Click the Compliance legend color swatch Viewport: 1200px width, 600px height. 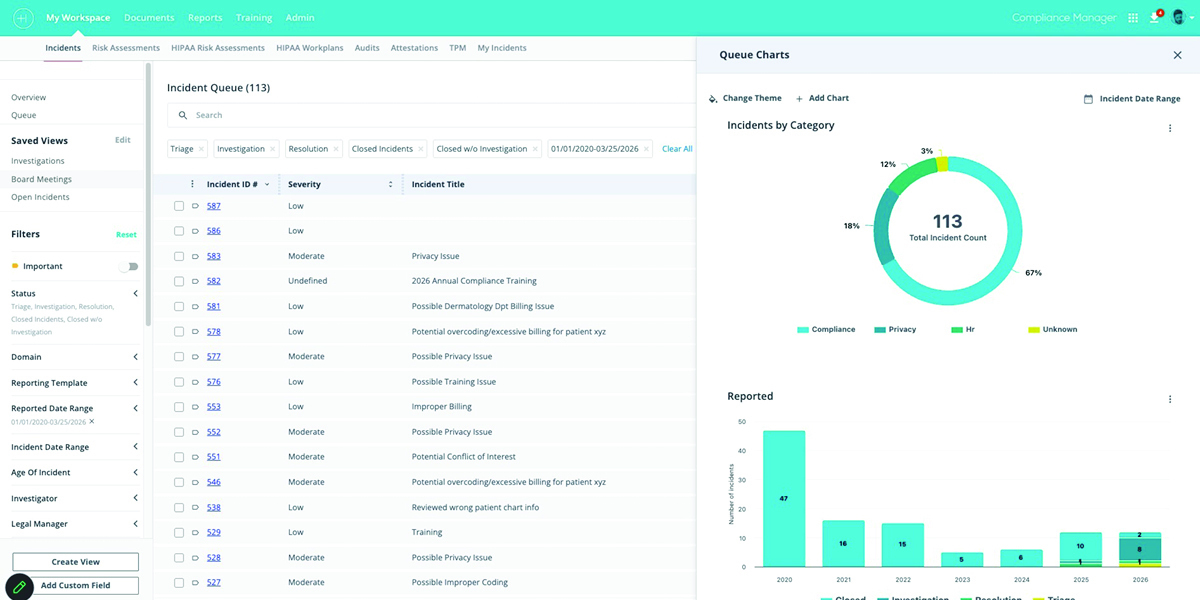[803, 329]
